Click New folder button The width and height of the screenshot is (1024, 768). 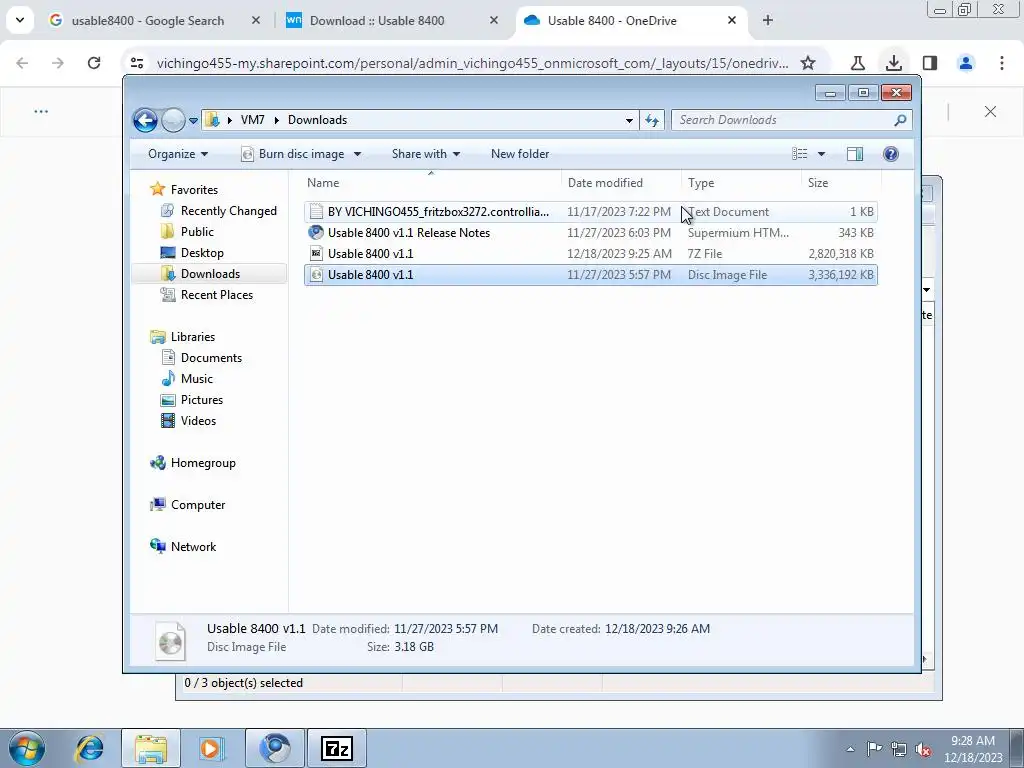pos(520,154)
